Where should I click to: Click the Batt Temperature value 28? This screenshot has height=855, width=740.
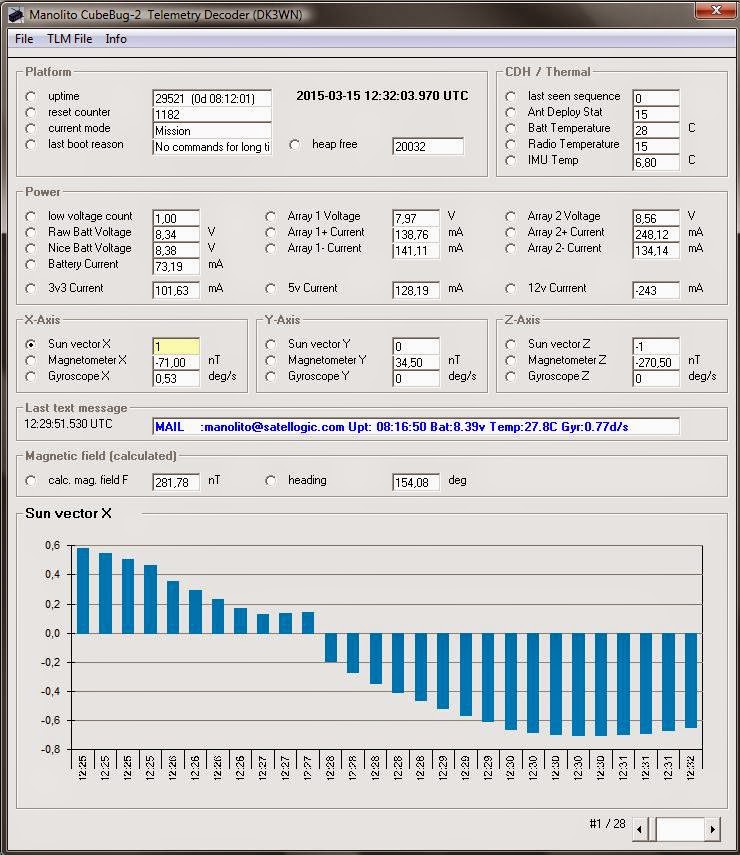[655, 130]
